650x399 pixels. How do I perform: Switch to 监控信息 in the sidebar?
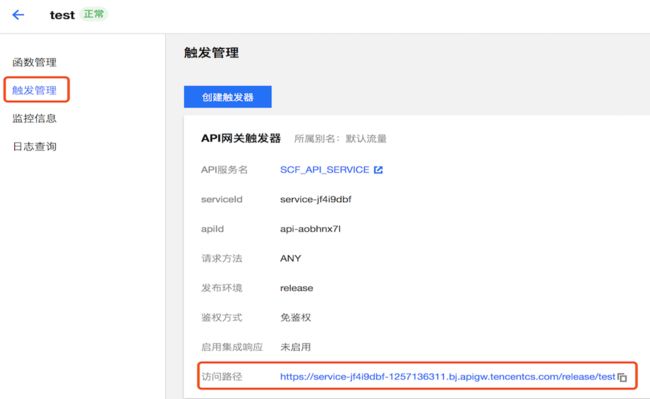point(34,118)
